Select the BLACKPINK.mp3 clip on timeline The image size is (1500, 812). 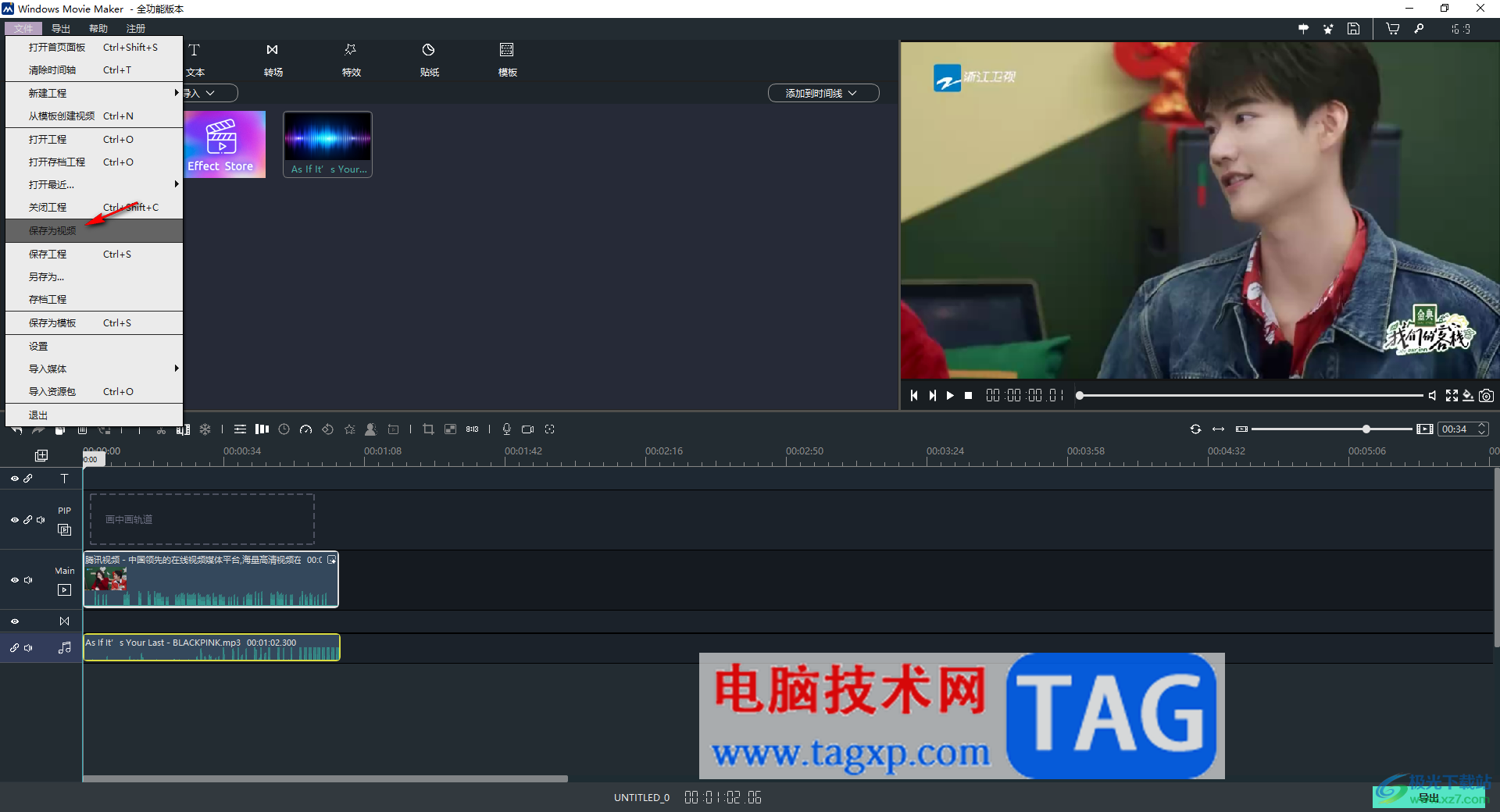(x=212, y=647)
